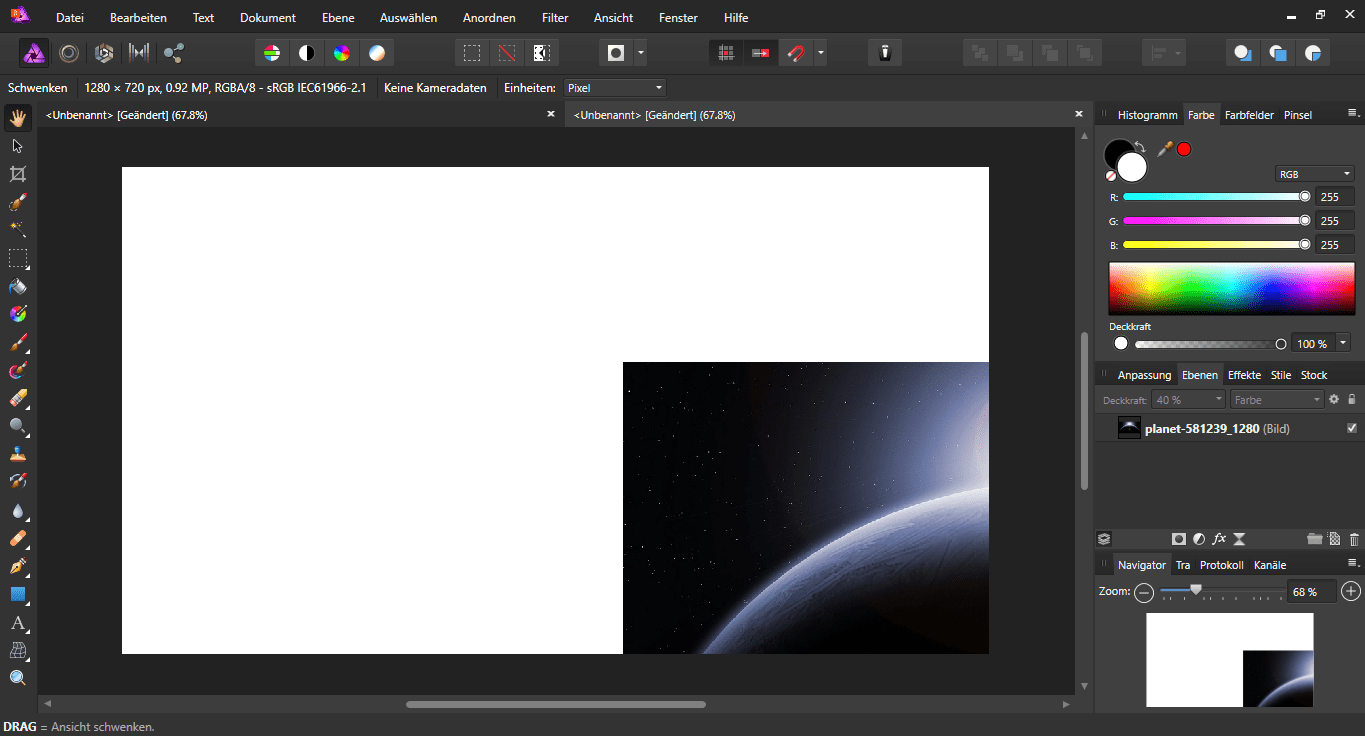The height and width of the screenshot is (736, 1365).
Task: Select the Crop tool in the toolbox
Action: (17, 174)
